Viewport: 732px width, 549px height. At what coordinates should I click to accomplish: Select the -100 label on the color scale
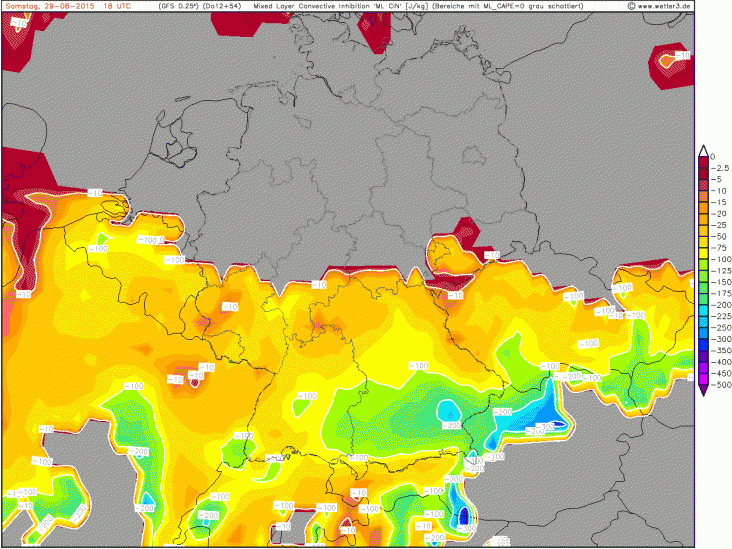coord(719,259)
